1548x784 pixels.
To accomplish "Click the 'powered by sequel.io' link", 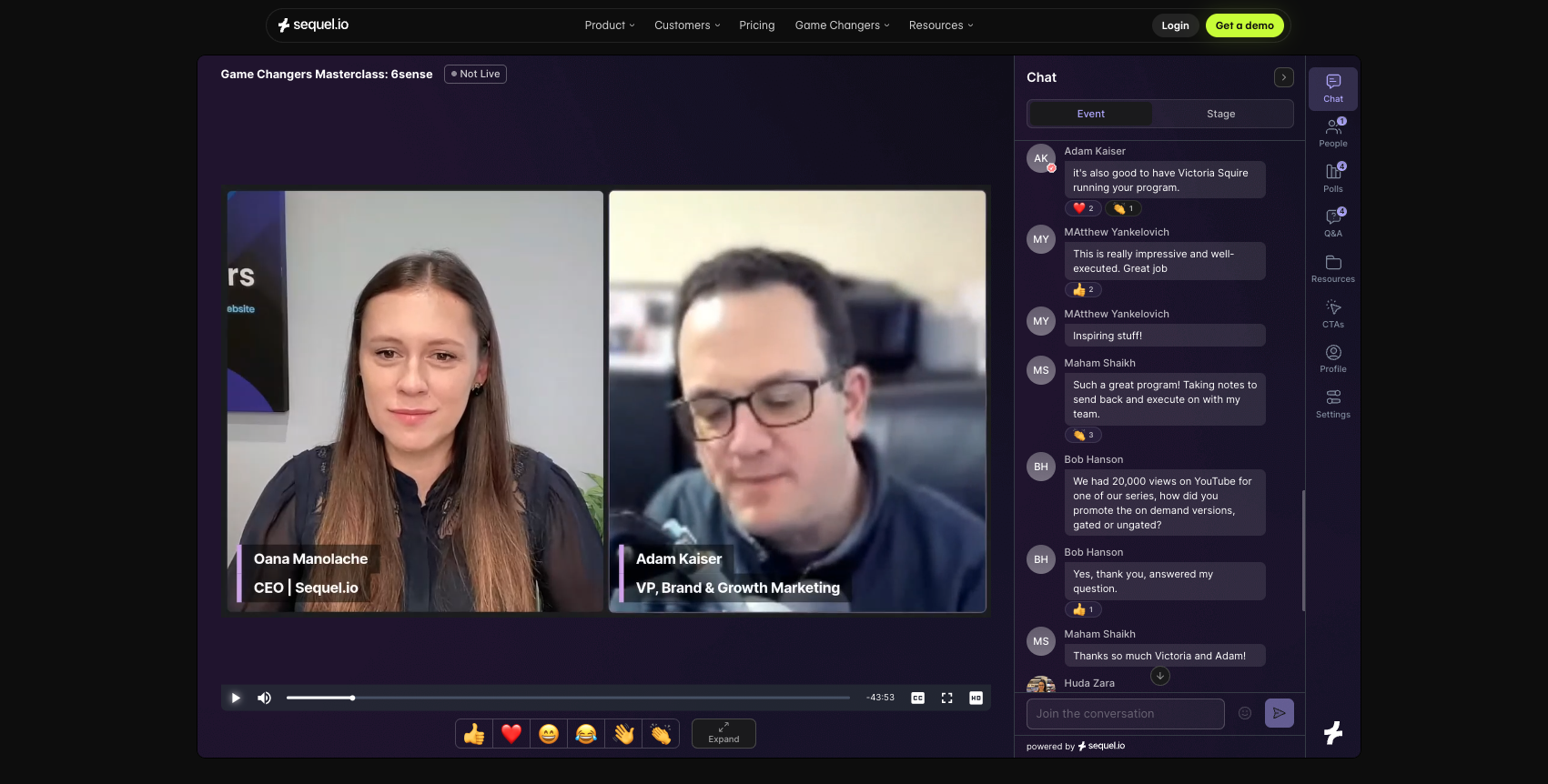I will (x=1076, y=746).
